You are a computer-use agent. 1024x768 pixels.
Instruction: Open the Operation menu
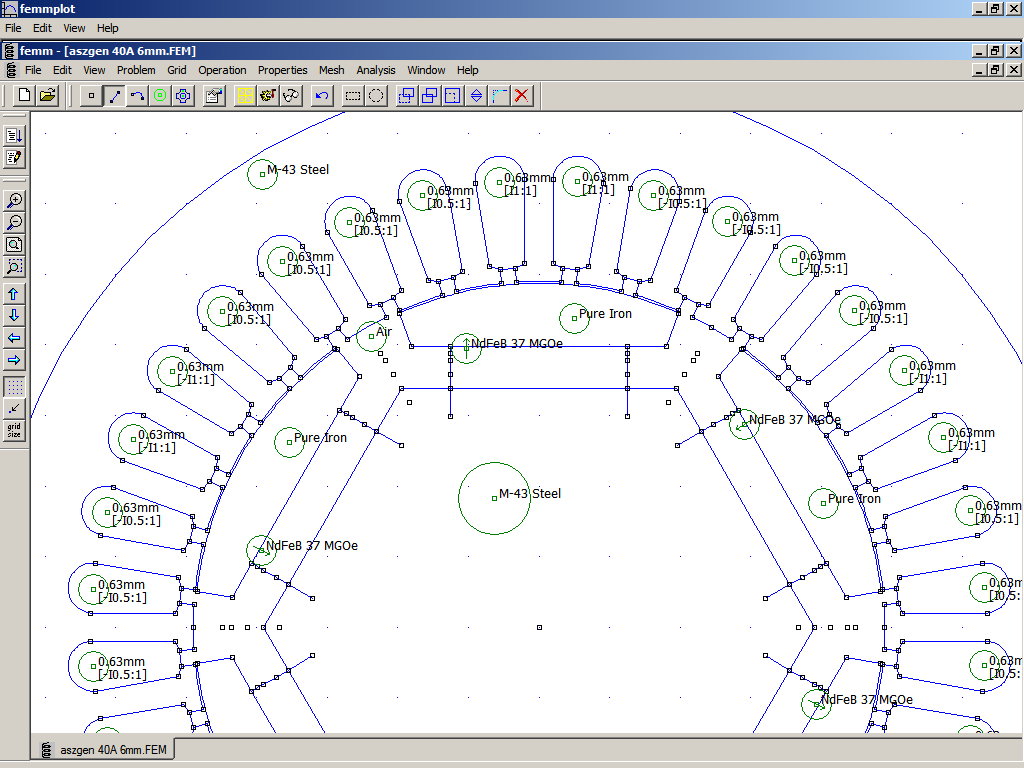222,70
